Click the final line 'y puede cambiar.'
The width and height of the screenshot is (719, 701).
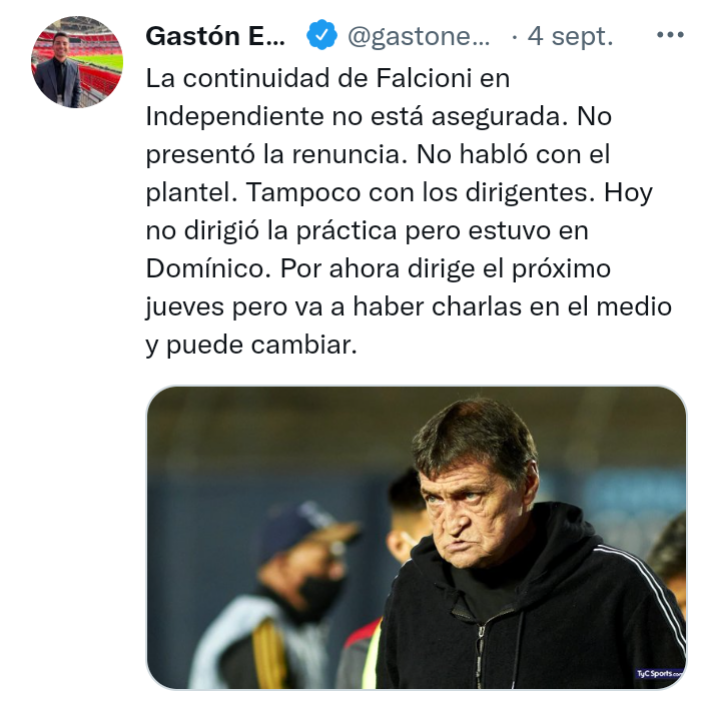tap(251, 346)
